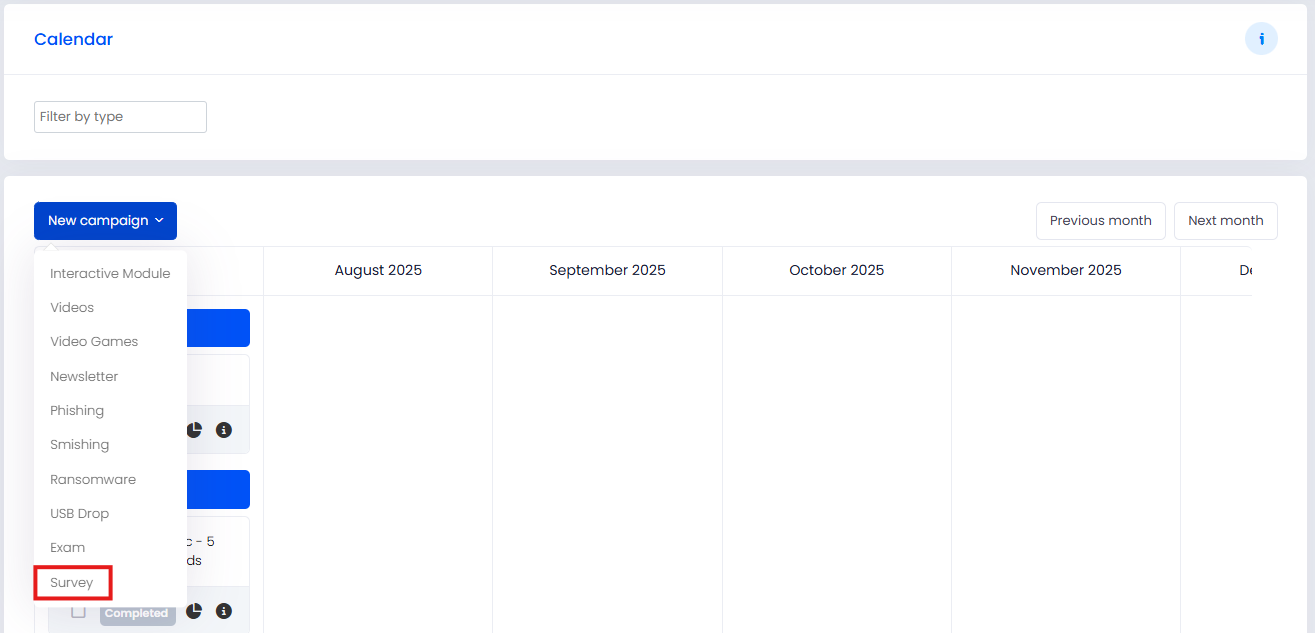Open pie chart icon next to Completed badge

(194, 611)
